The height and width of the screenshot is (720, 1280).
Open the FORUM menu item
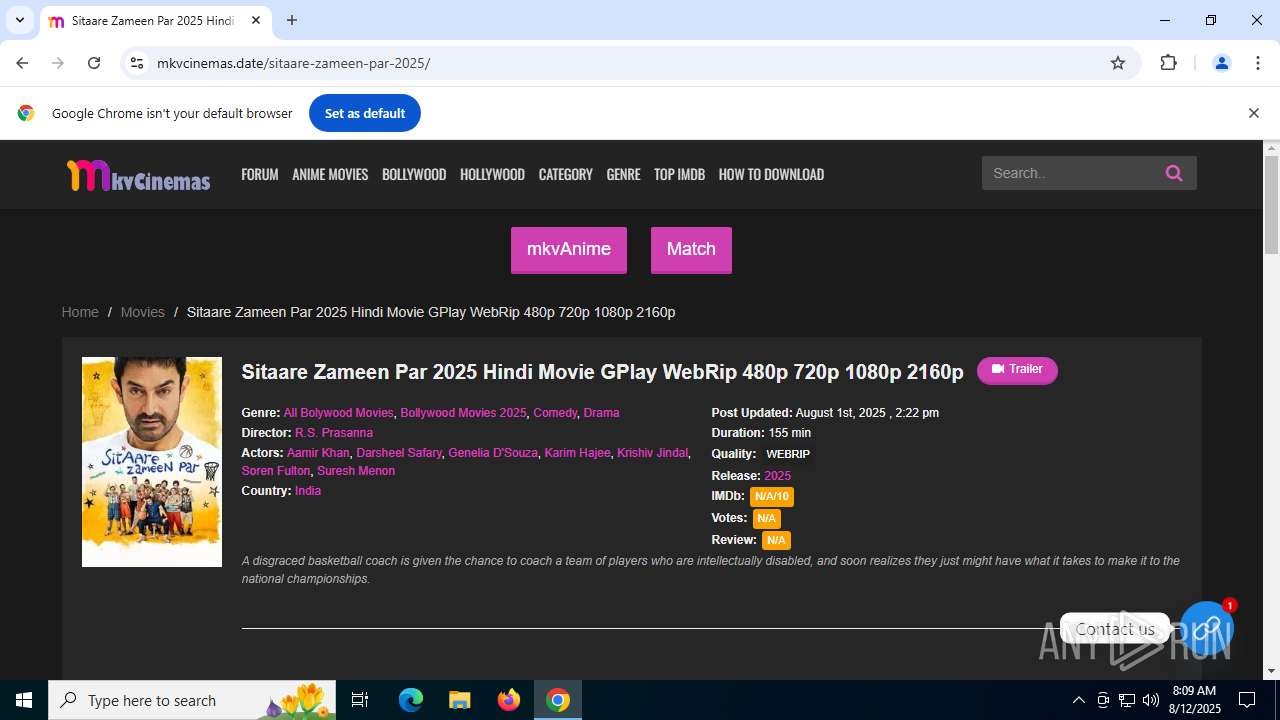pos(260,174)
